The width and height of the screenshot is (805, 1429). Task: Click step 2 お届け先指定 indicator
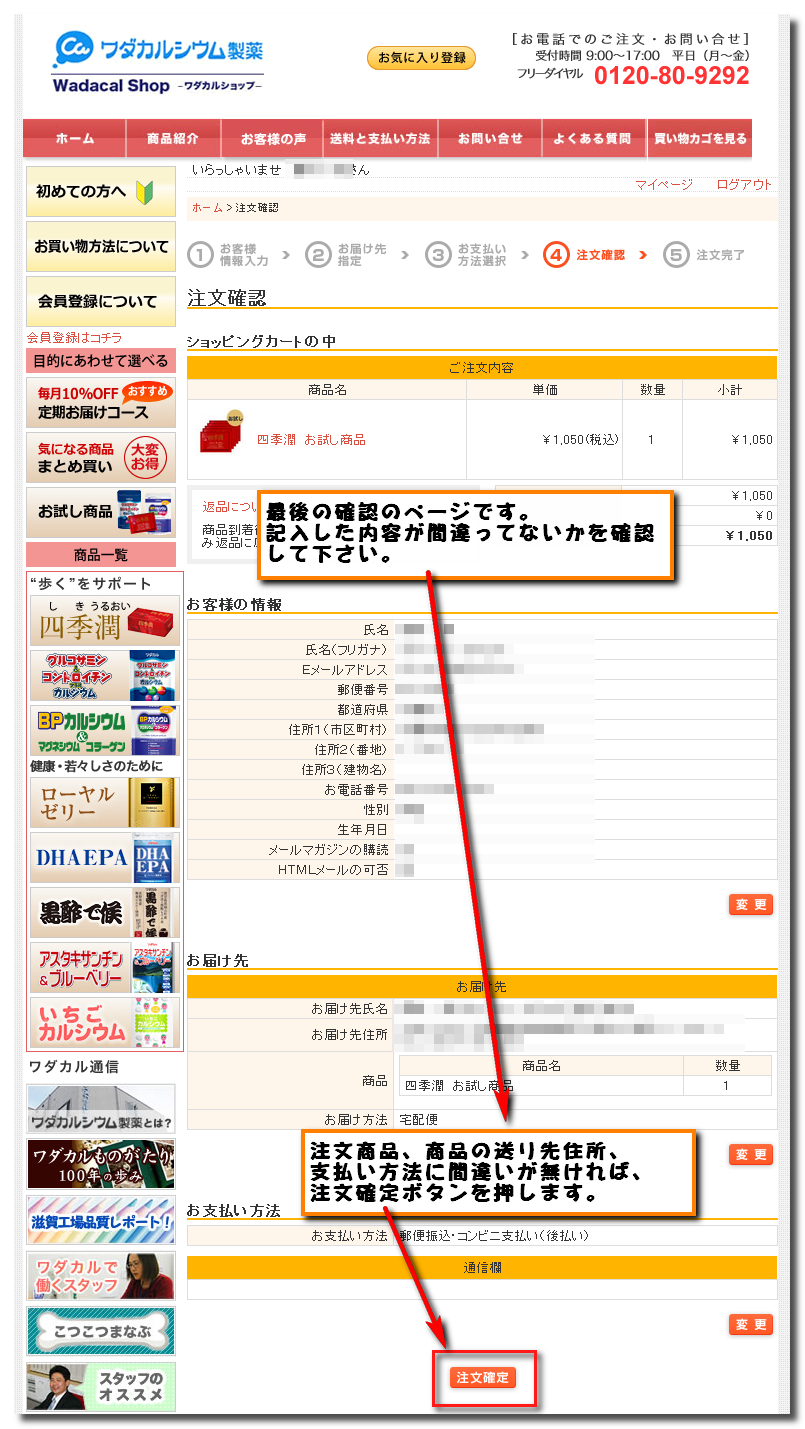pyautogui.click(x=346, y=254)
